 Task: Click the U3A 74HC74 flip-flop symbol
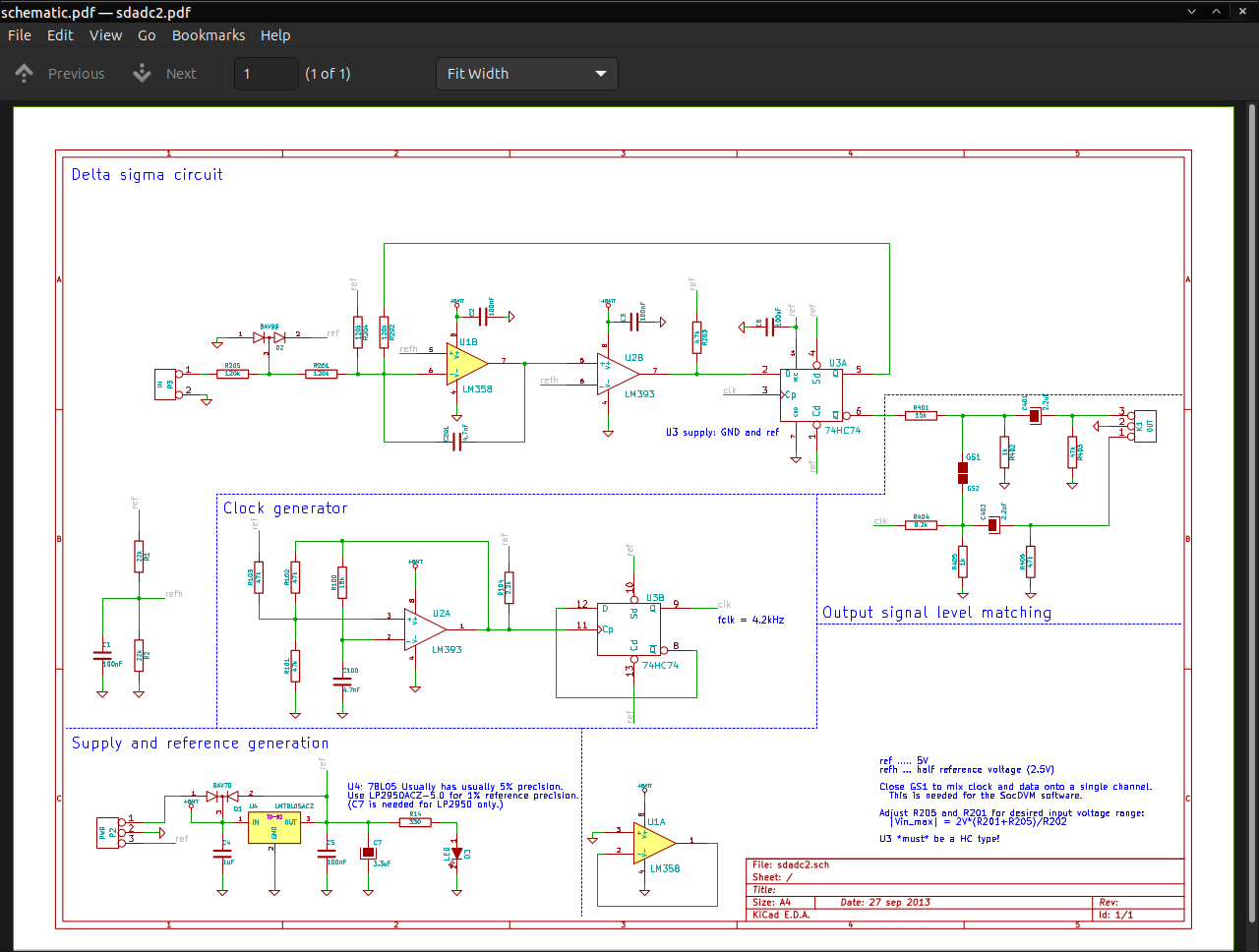click(811, 394)
